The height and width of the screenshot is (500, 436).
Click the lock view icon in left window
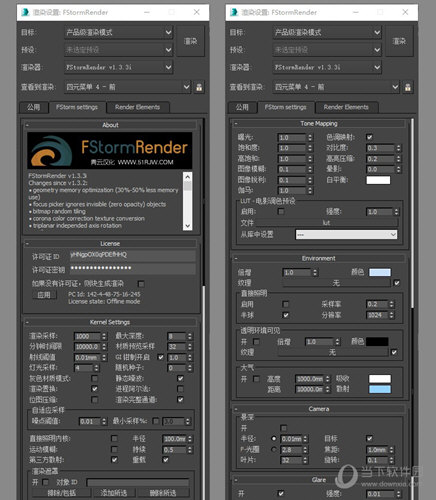pos(199,87)
